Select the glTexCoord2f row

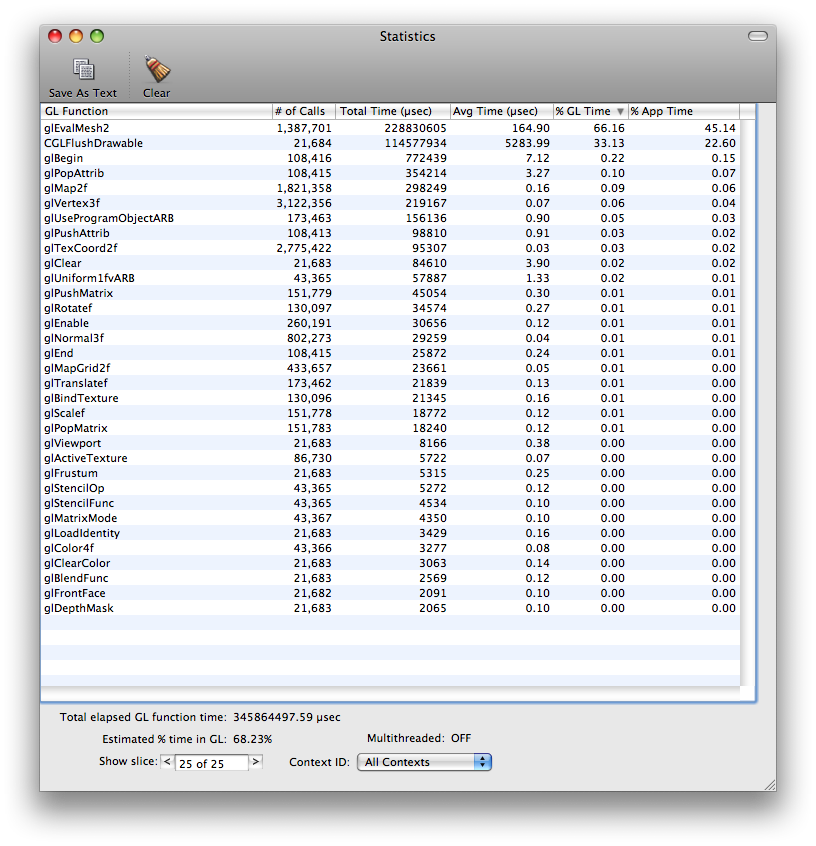[x=390, y=248]
